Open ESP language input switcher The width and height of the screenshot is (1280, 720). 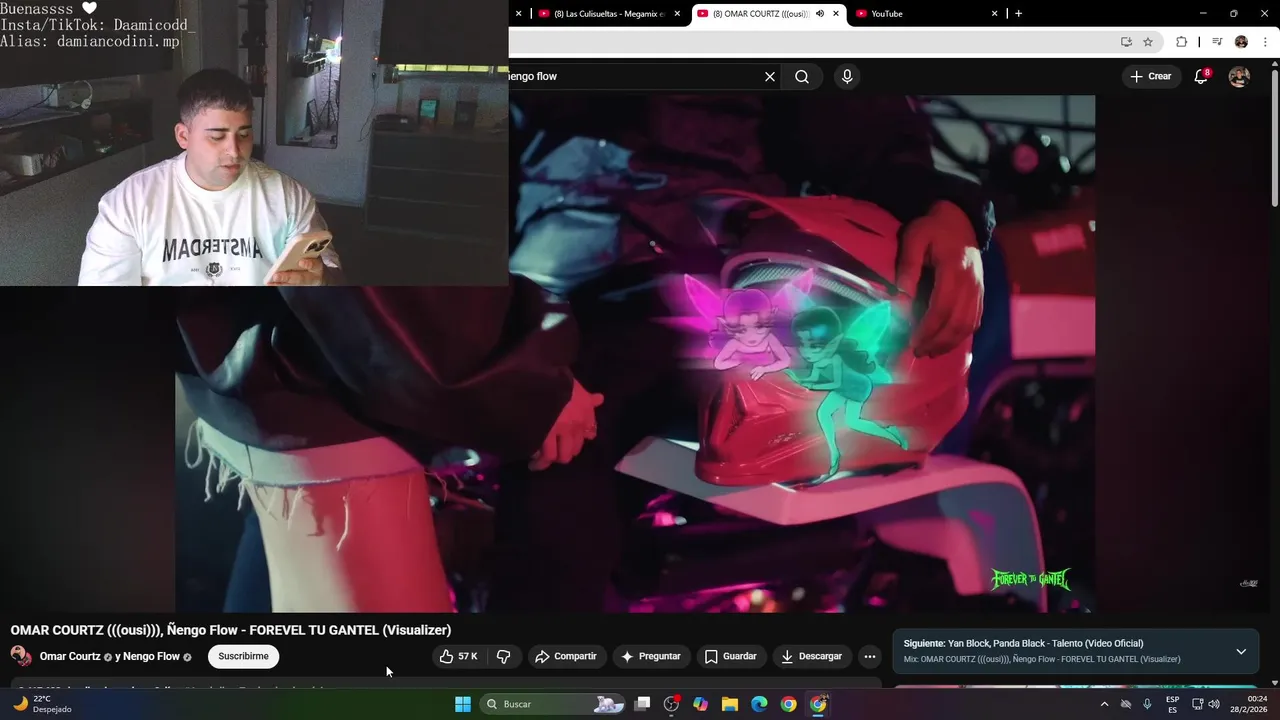pyautogui.click(x=1172, y=704)
